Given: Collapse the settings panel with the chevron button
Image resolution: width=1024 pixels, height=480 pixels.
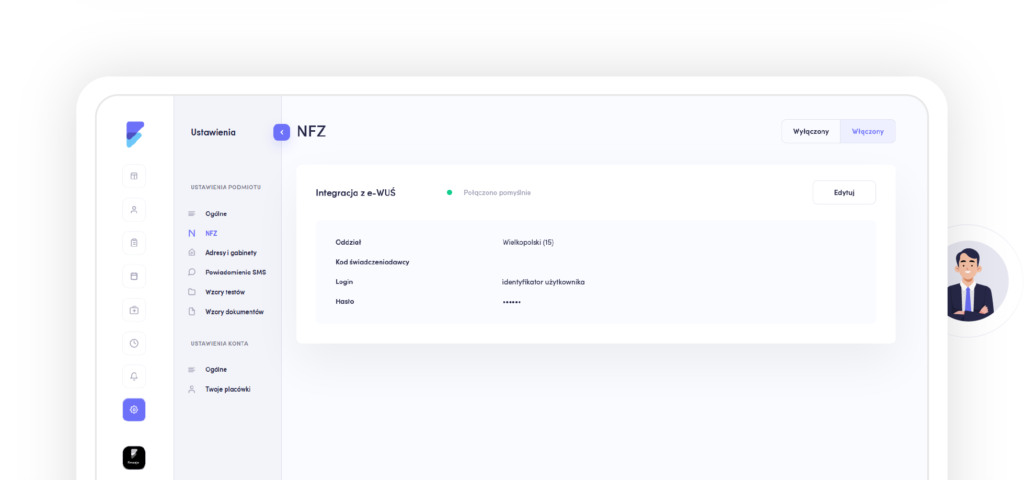Looking at the screenshot, I should point(281,132).
